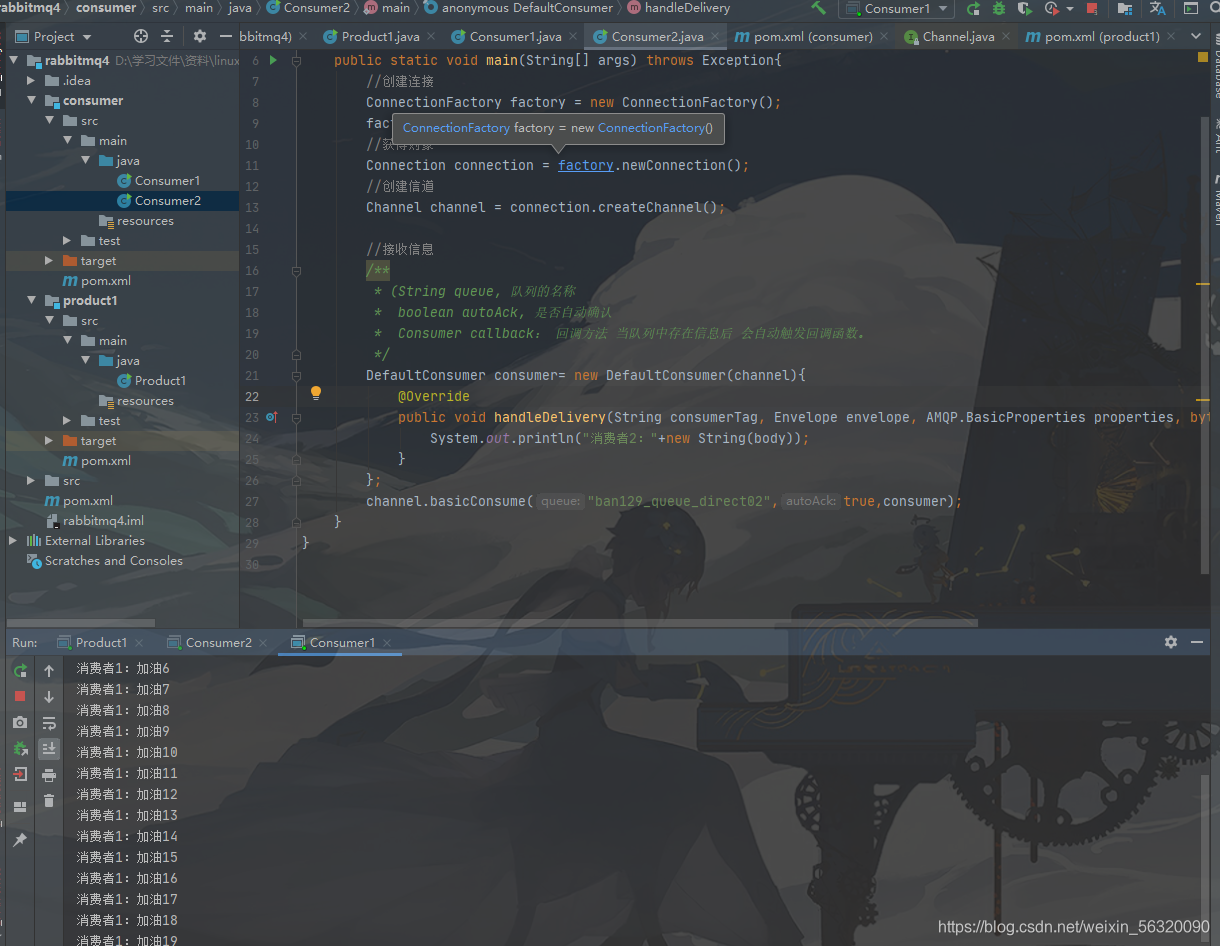The width and height of the screenshot is (1220, 946).
Task: Close the Consumer1 run tab
Action: pos(387,643)
